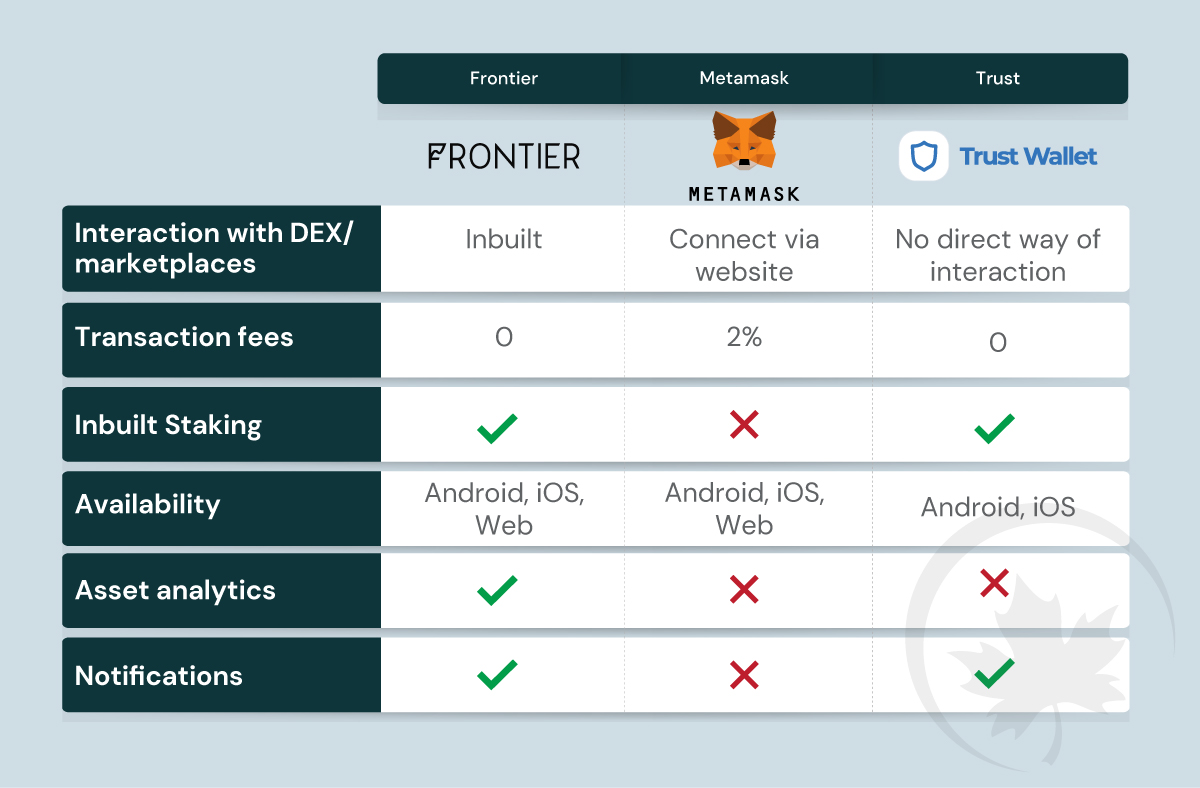The height and width of the screenshot is (788, 1200).
Task: Select the Frontier column header
Action: click(x=503, y=78)
